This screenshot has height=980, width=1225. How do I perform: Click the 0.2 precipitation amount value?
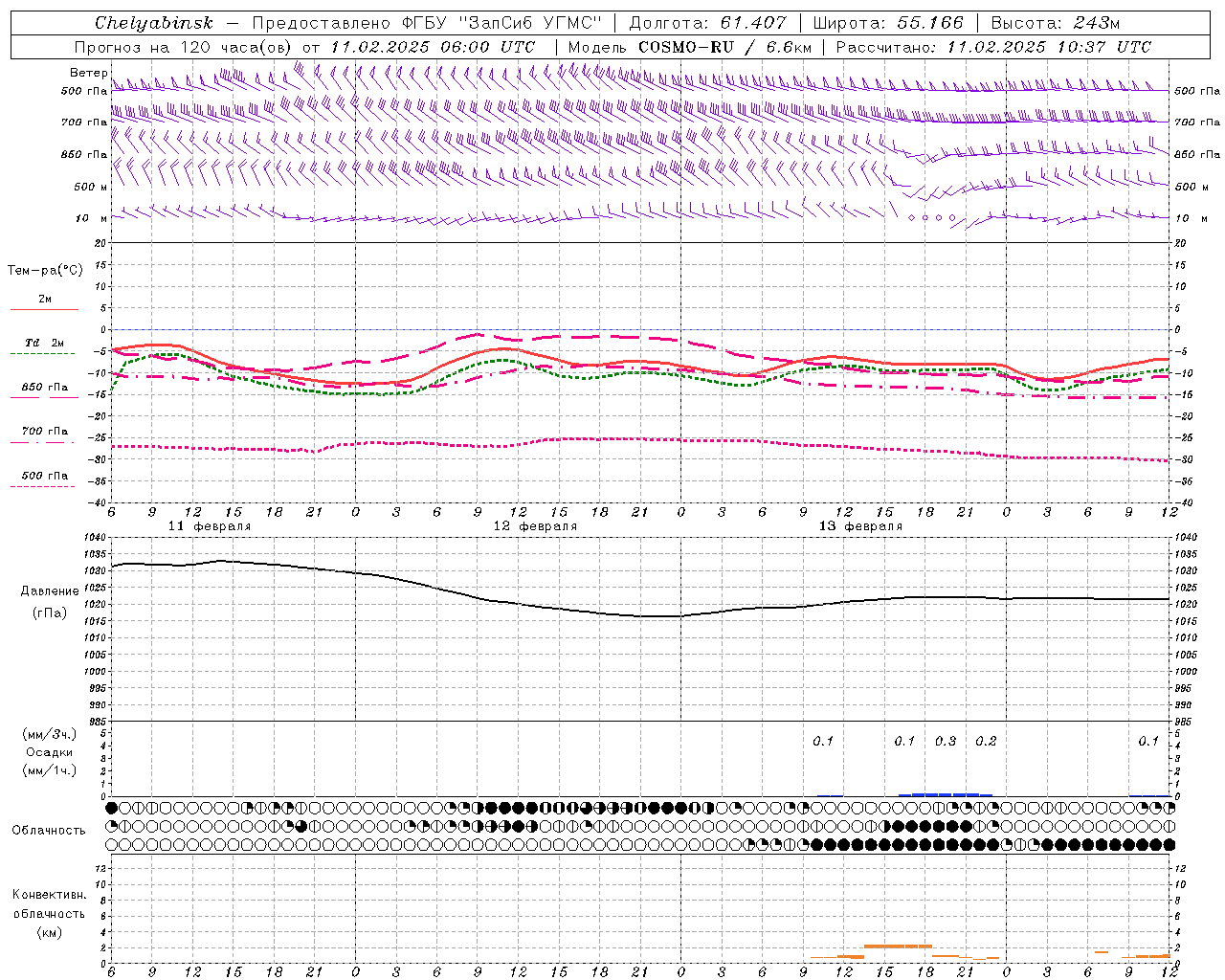[986, 741]
